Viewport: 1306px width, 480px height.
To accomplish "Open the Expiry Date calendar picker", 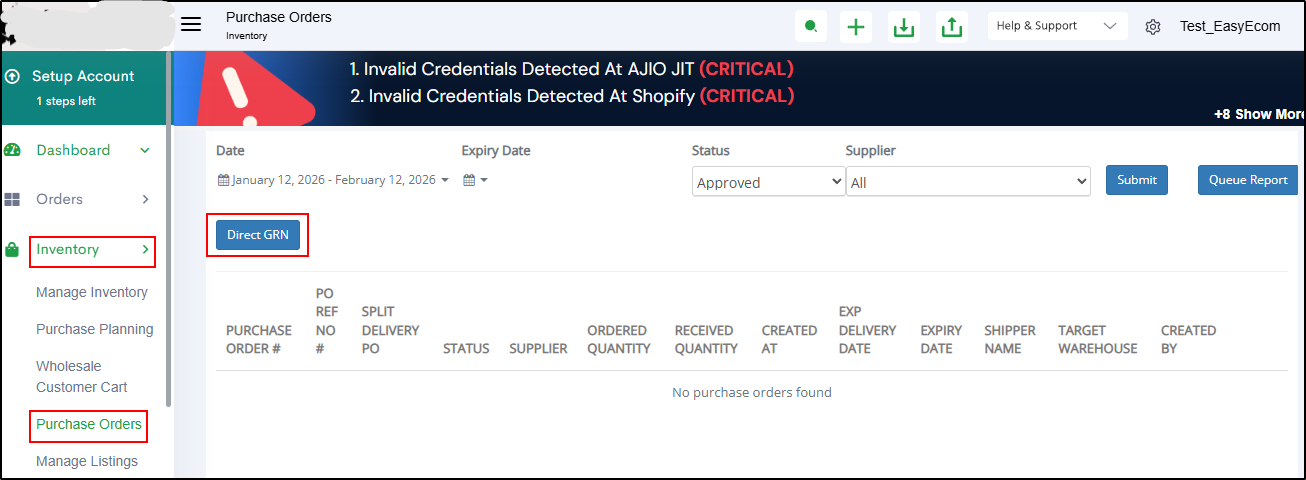I will coord(475,180).
